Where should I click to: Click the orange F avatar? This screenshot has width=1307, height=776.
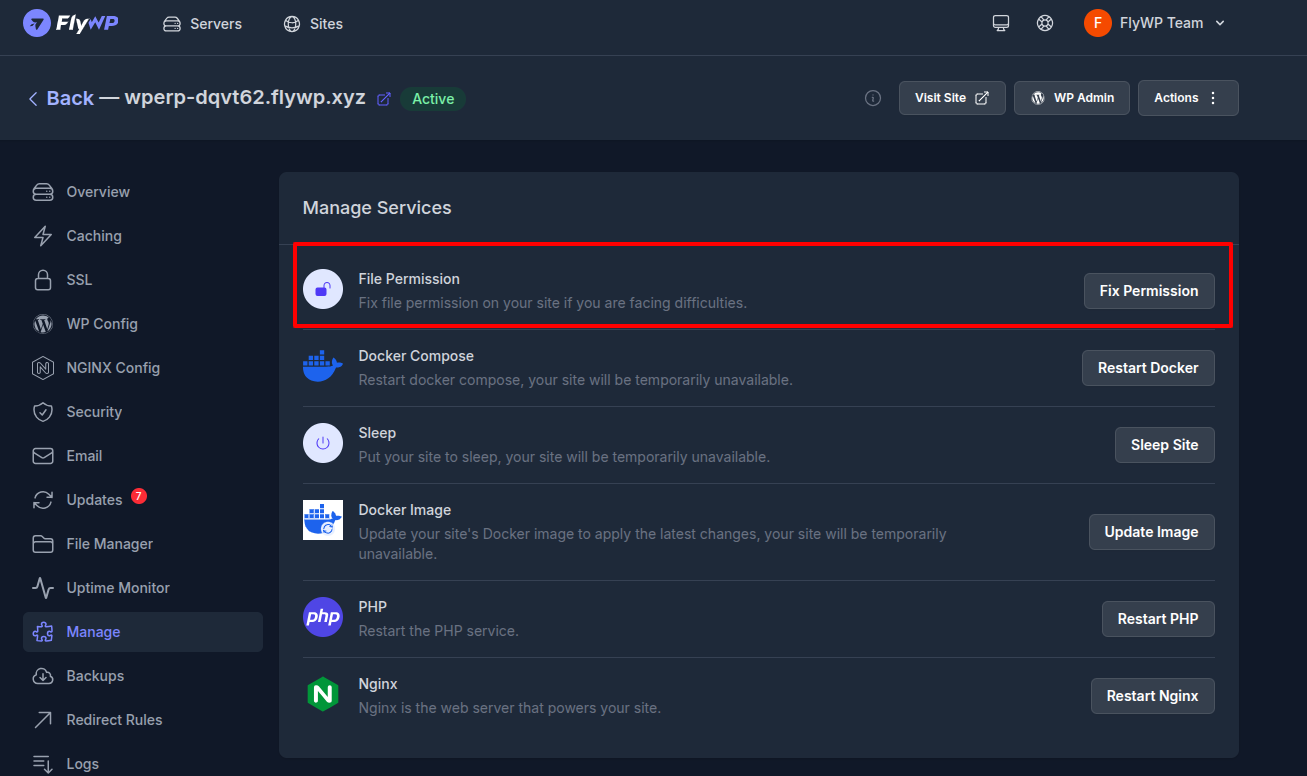1098,23
